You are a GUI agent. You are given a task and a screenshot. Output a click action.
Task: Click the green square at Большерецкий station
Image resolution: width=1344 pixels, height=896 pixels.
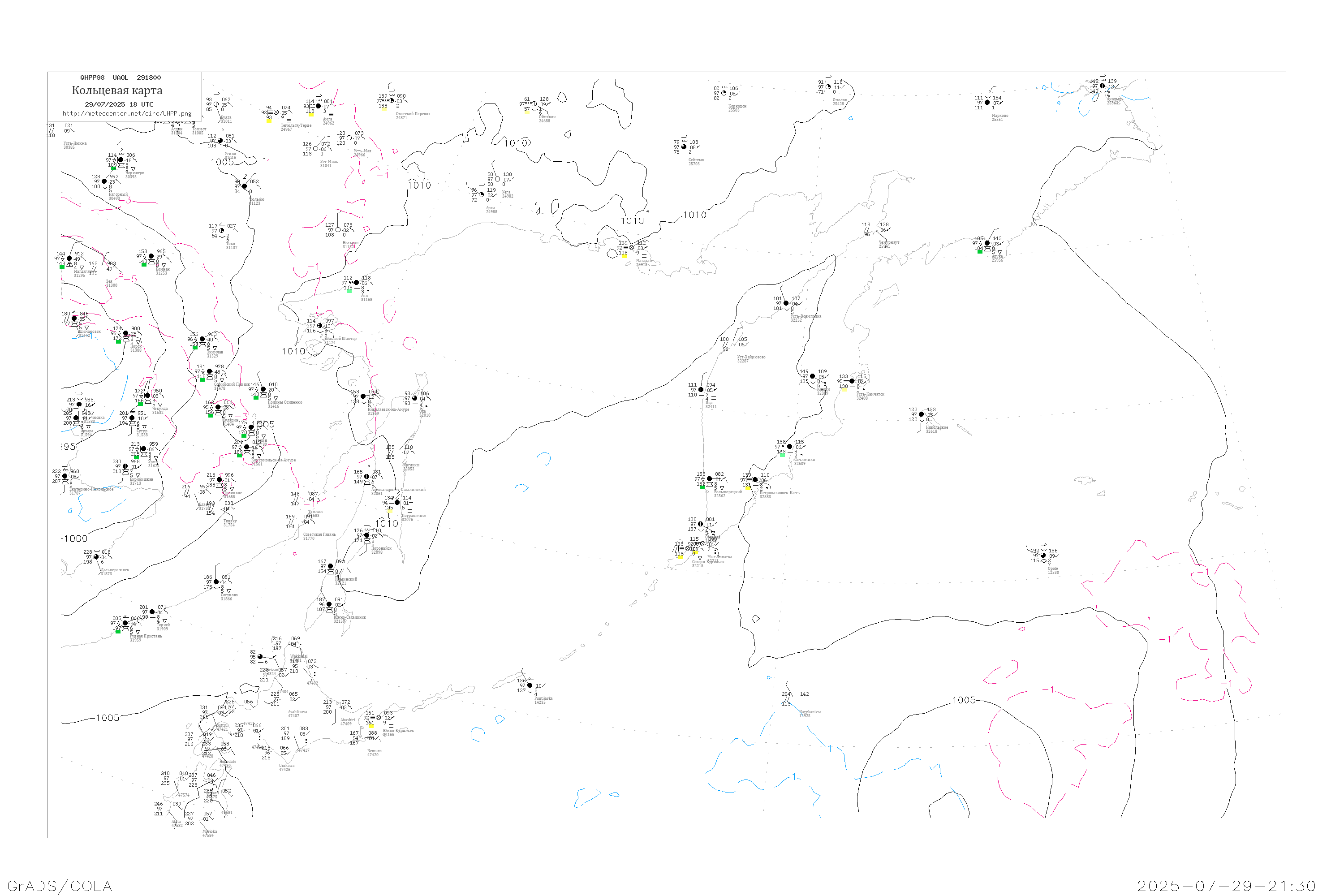click(702, 487)
